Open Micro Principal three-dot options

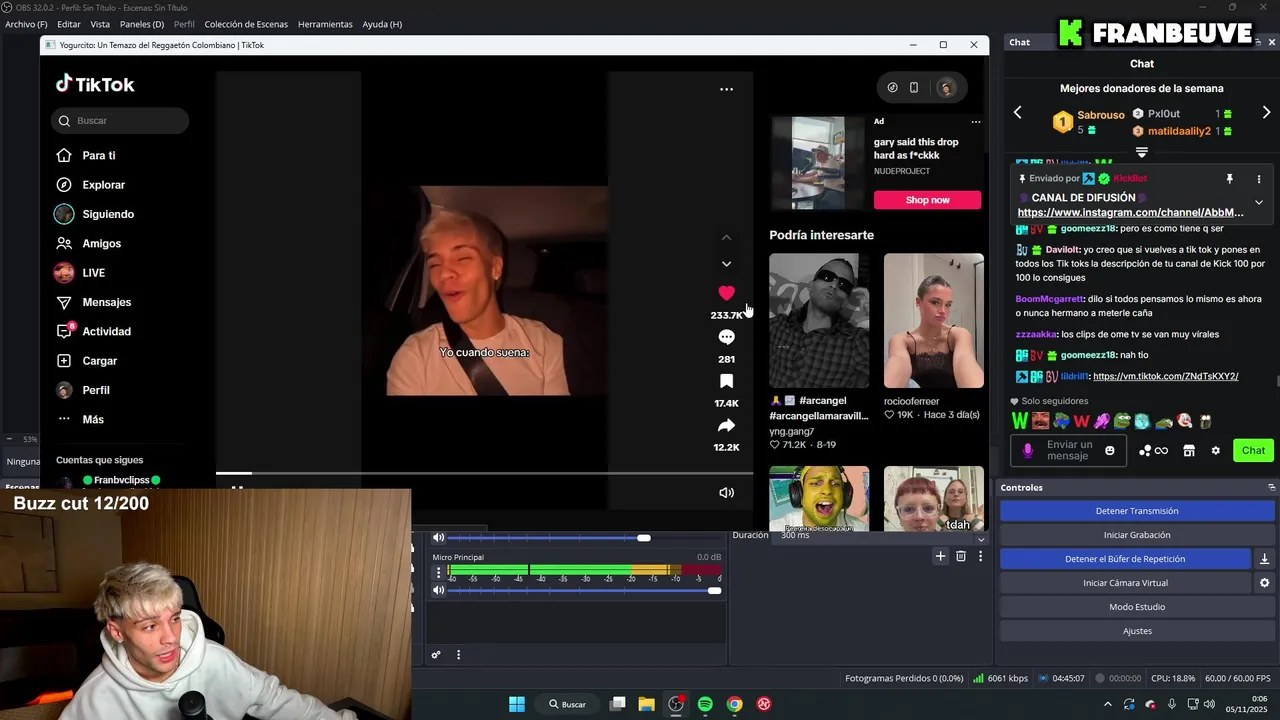[438, 573]
